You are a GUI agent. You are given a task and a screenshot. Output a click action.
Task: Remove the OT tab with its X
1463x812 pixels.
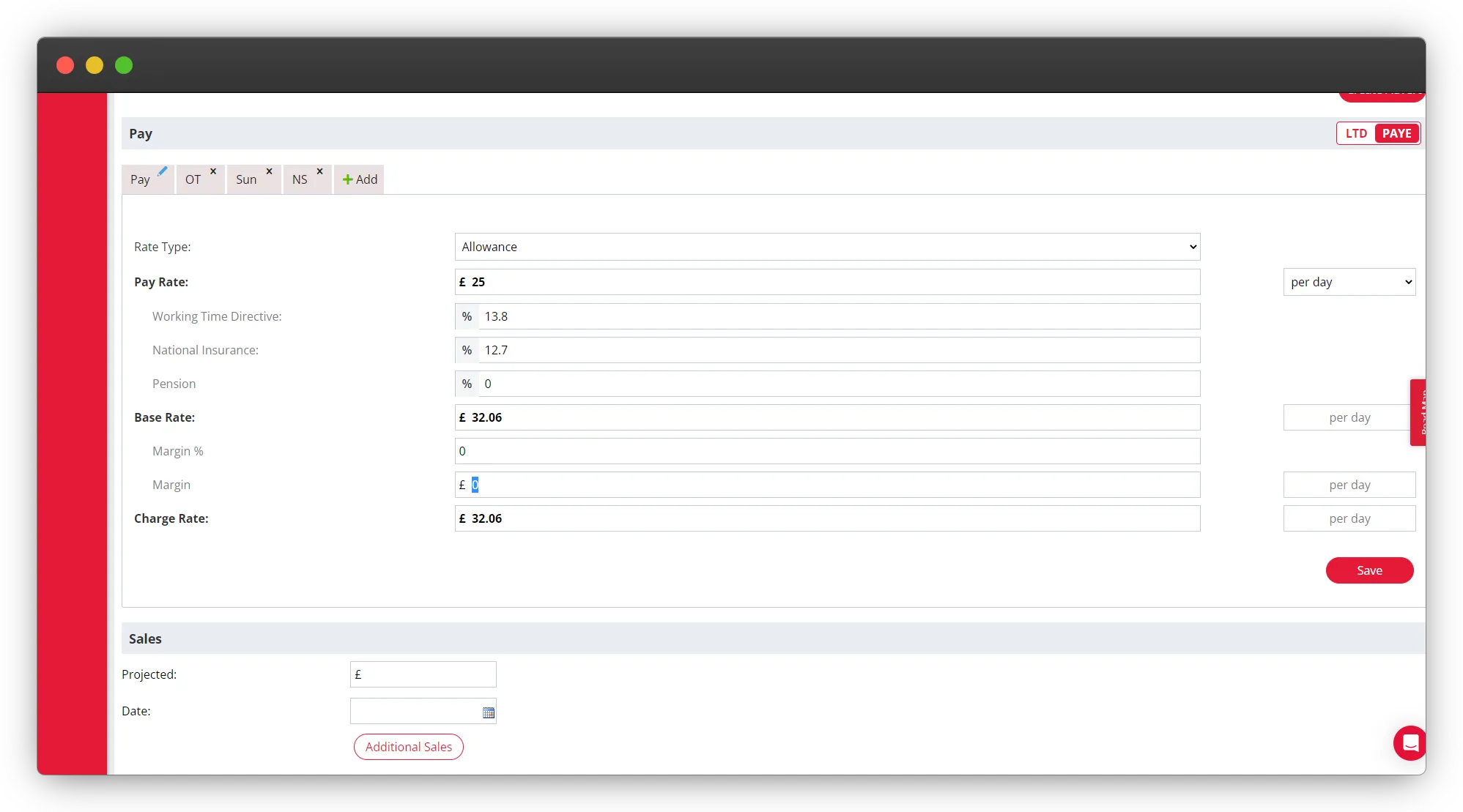213,171
